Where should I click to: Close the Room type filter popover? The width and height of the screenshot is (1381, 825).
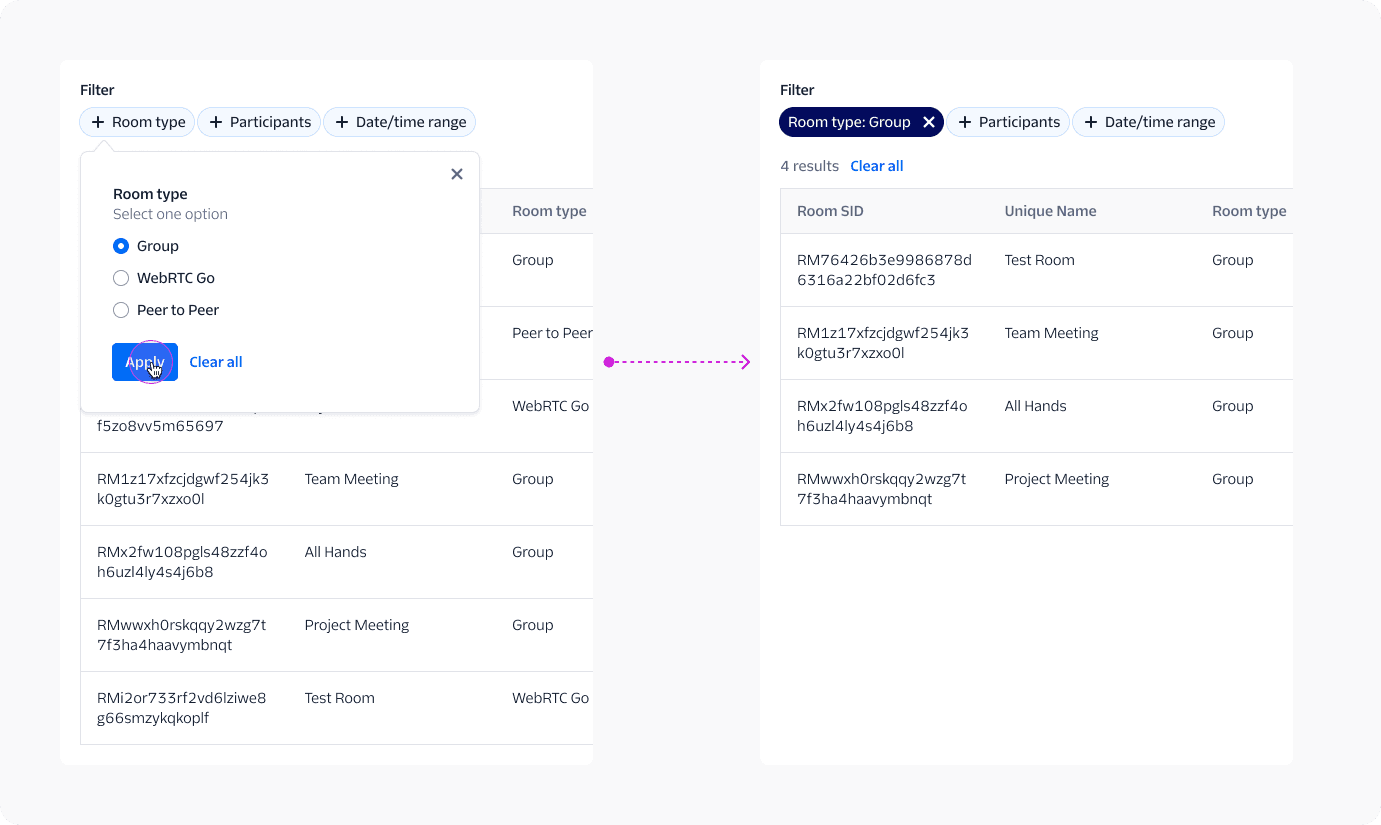[x=456, y=173]
